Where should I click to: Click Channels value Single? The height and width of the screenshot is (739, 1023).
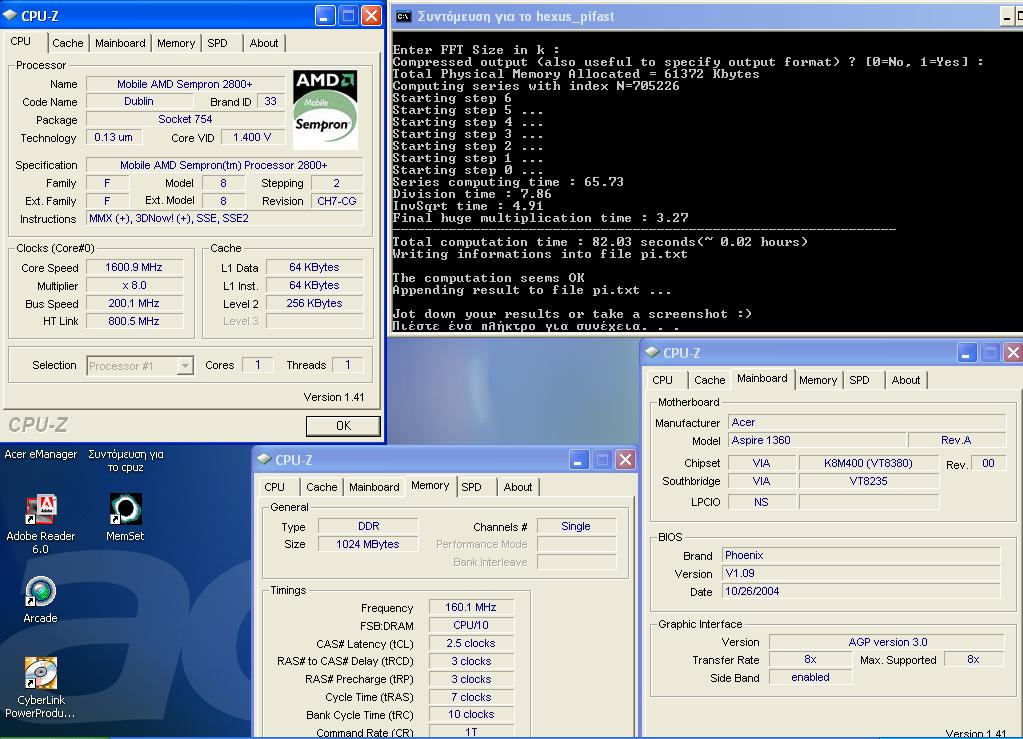pyautogui.click(x=576, y=526)
